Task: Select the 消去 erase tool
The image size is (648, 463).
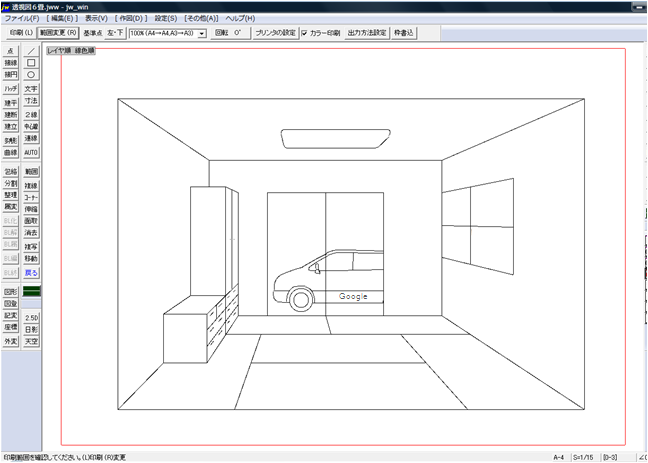Action: click(32, 232)
